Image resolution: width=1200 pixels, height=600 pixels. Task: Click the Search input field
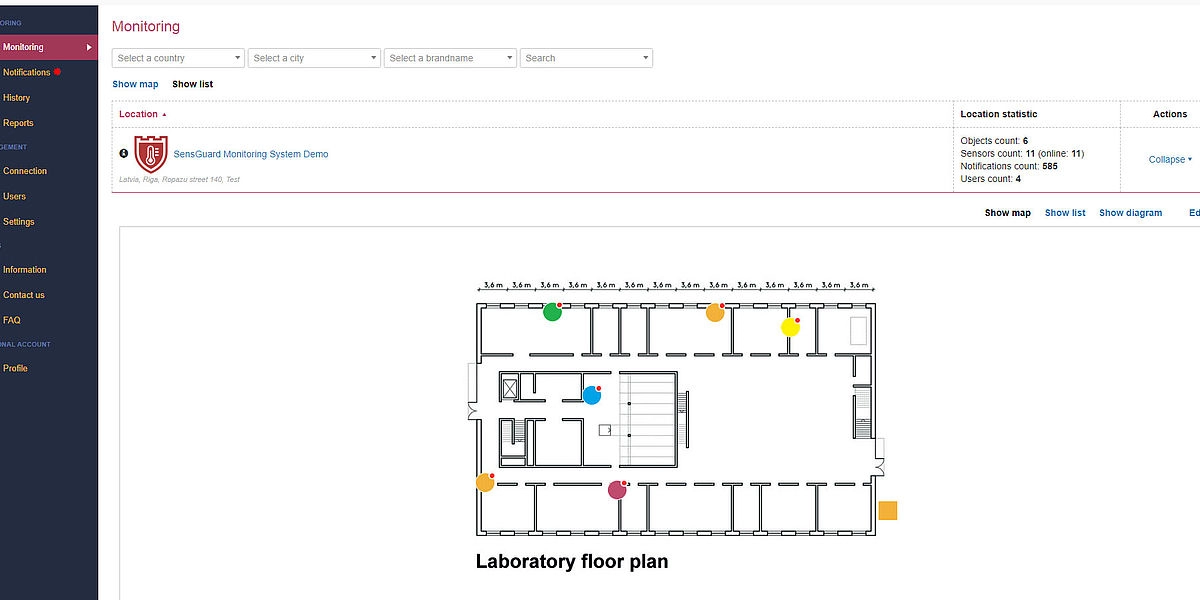(586, 58)
